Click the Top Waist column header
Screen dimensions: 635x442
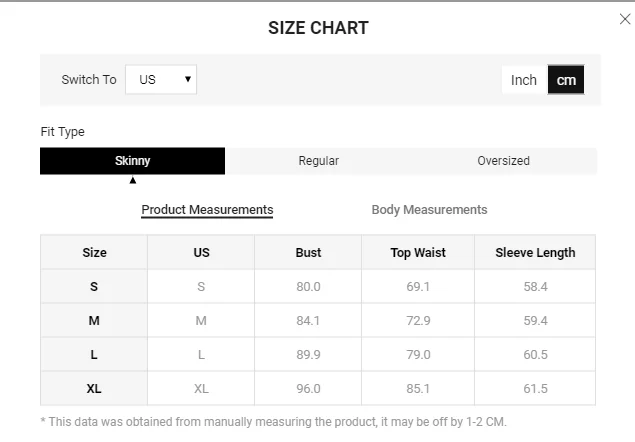point(418,253)
